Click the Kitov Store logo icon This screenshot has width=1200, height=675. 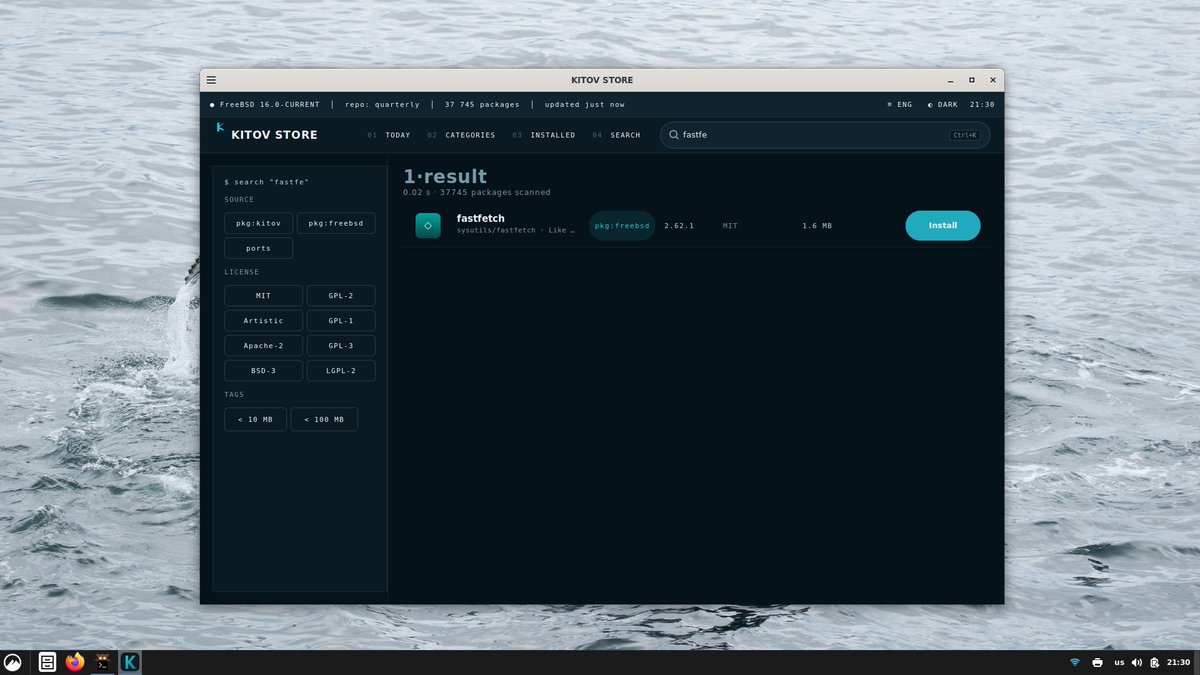[x=220, y=129]
